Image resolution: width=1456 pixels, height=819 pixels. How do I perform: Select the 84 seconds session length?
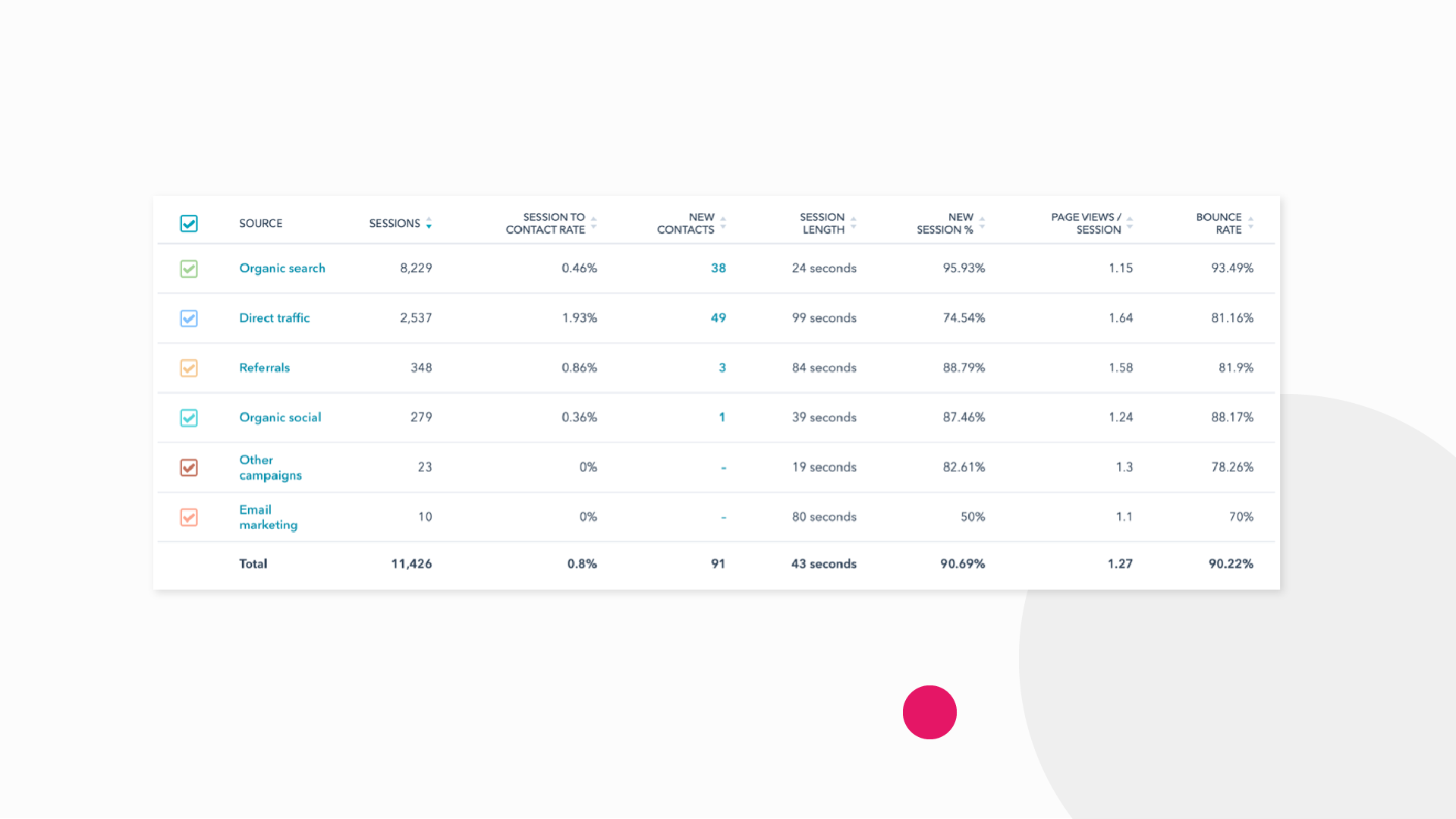tap(824, 367)
